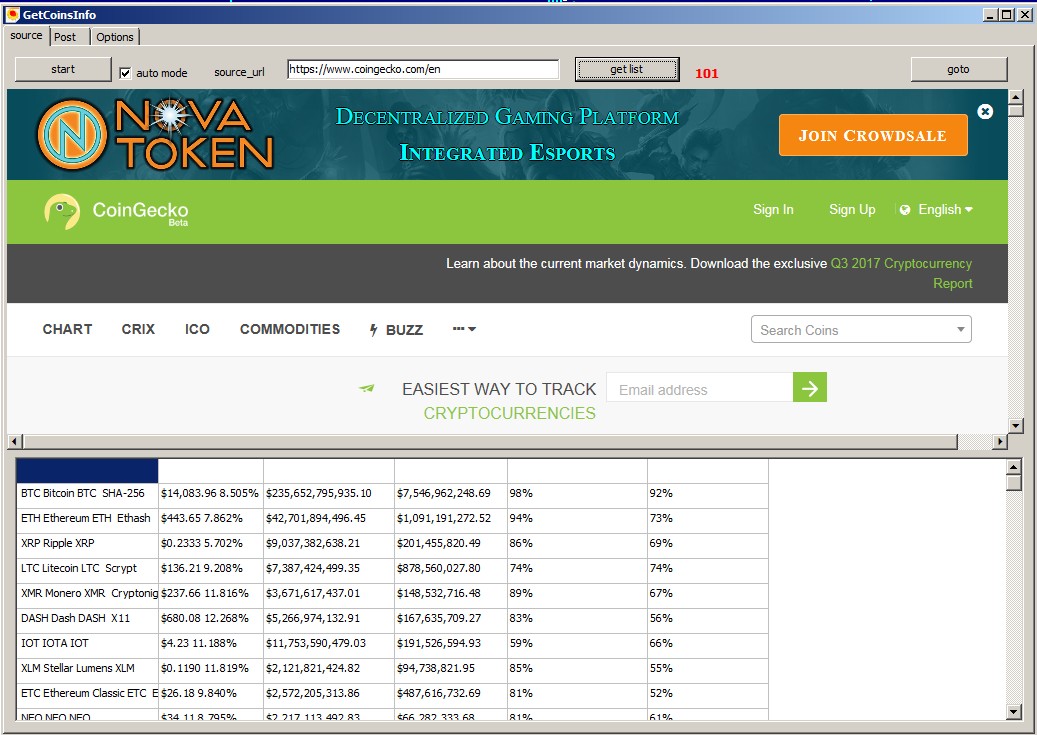The width and height of the screenshot is (1037, 735).
Task: Select cell '$167,635,709.27'
Action: point(451,619)
